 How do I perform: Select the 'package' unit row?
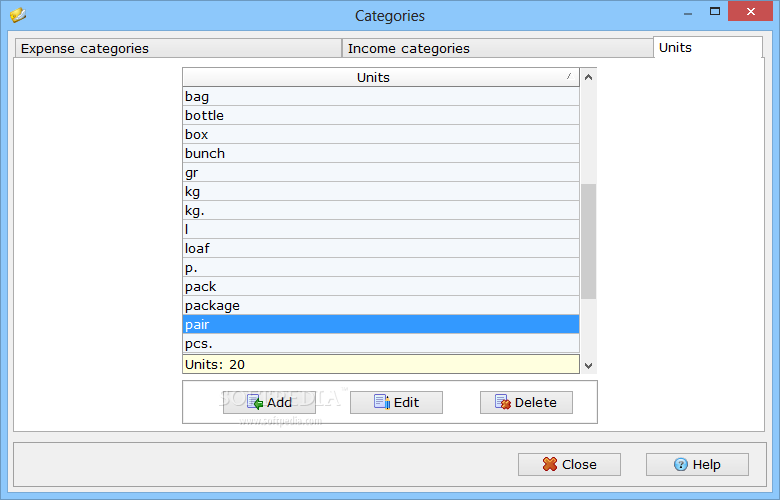click(x=381, y=305)
